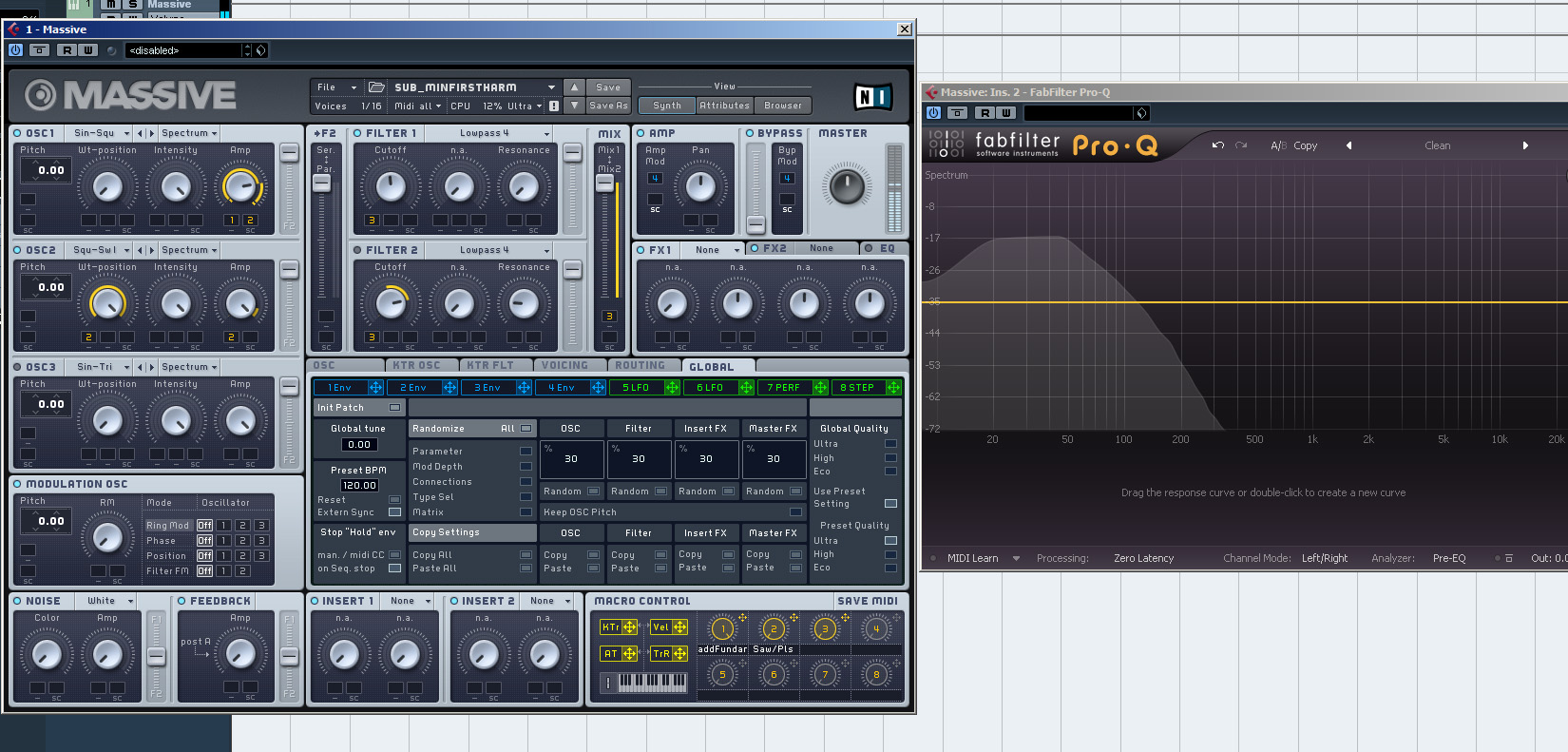Image resolution: width=1568 pixels, height=752 pixels.
Task: Toggle the FEEDBACK section on/off indicator
Action: [x=182, y=601]
